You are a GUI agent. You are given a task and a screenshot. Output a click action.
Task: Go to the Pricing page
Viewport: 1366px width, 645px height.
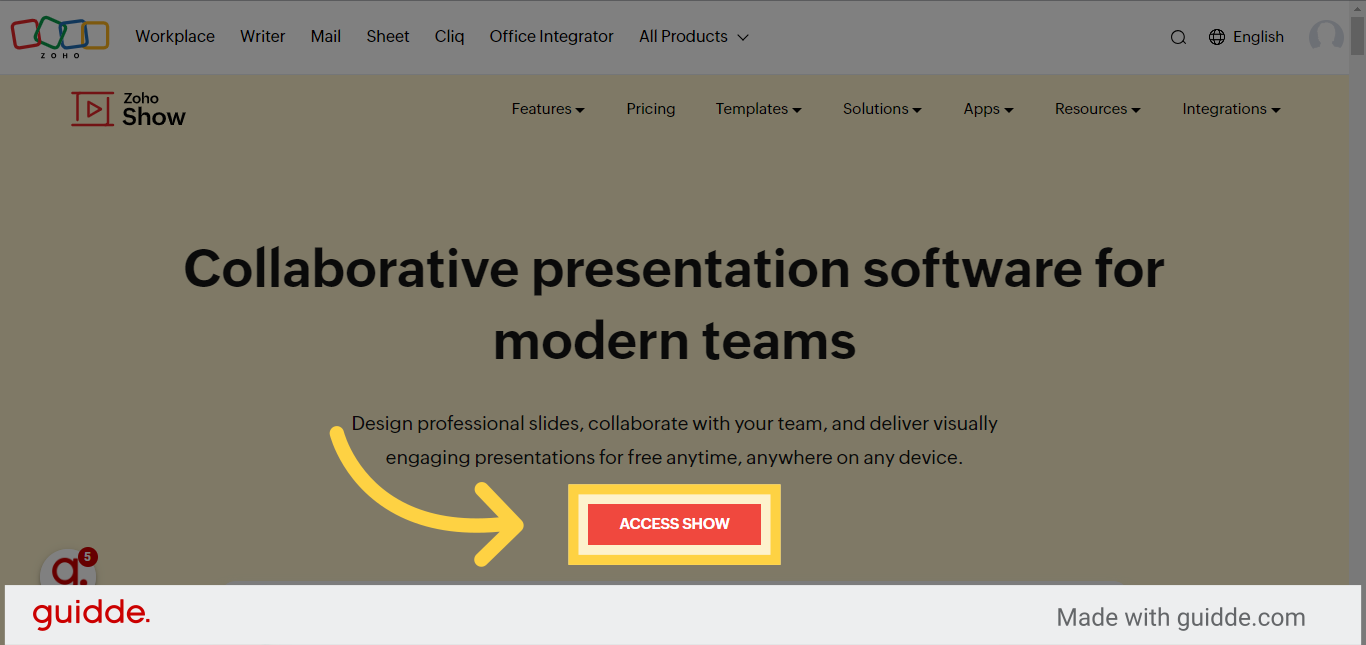[x=651, y=109]
